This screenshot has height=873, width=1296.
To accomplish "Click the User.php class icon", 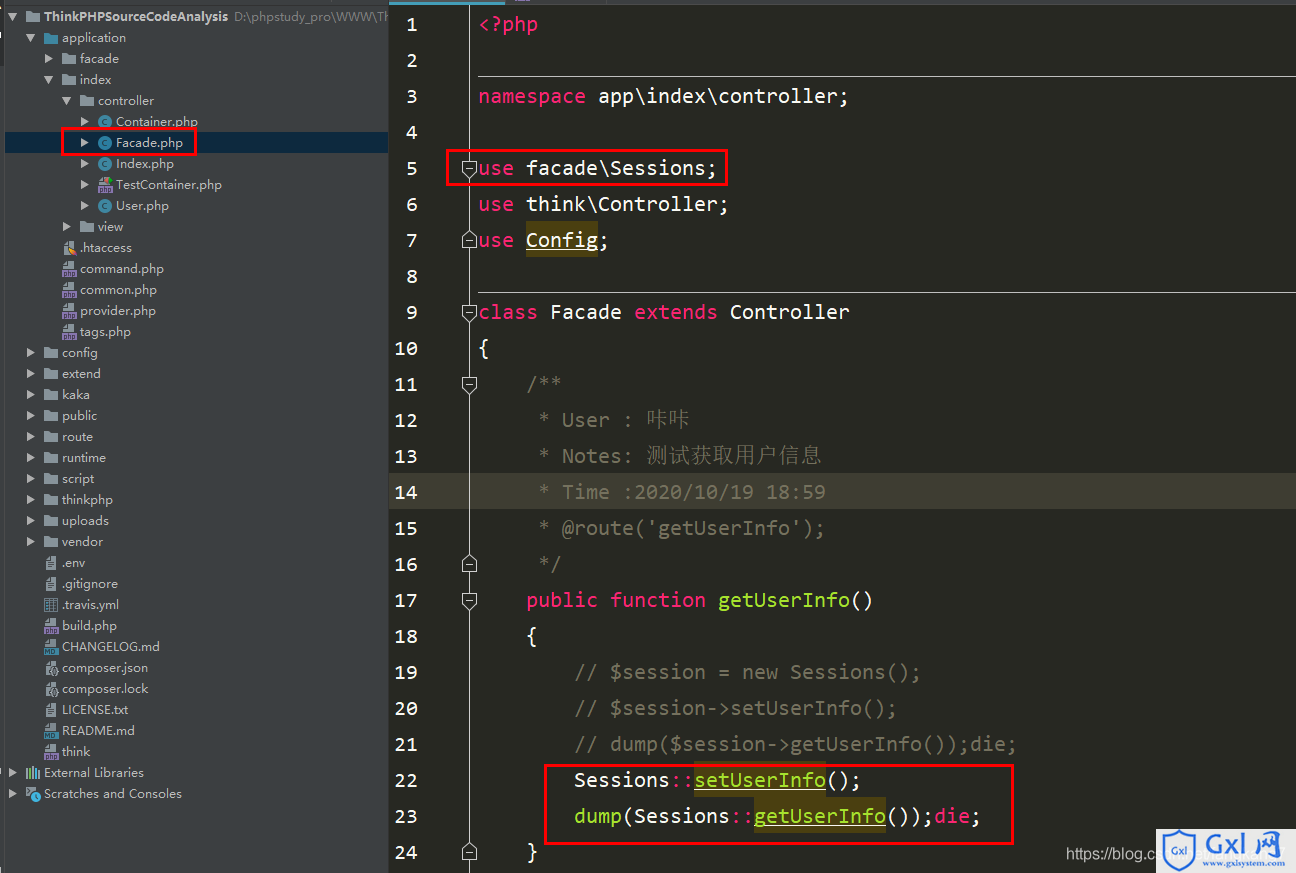I will pos(105,206).
